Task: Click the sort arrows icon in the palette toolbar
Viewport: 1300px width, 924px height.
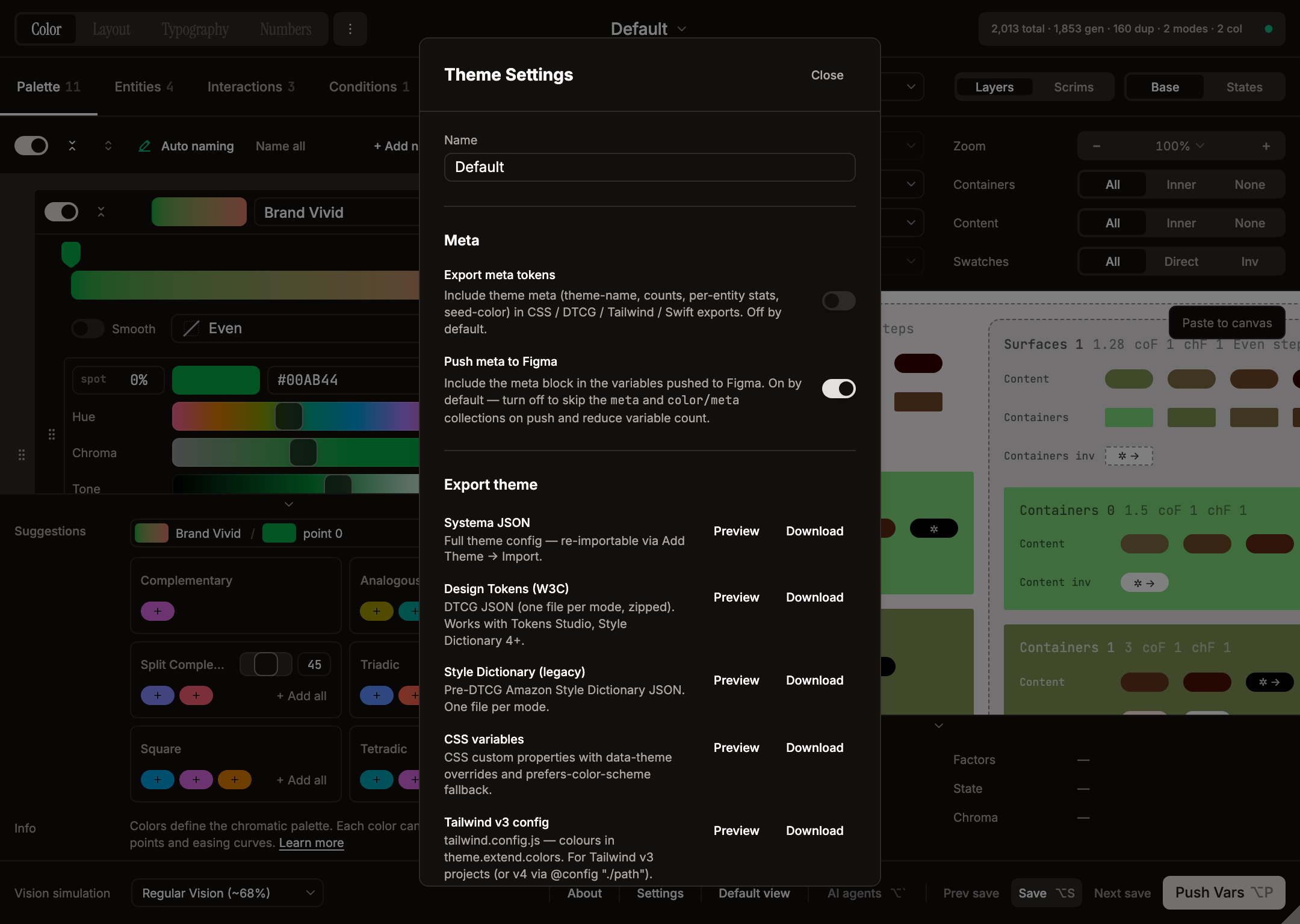Action: click(x=108, y=146)
